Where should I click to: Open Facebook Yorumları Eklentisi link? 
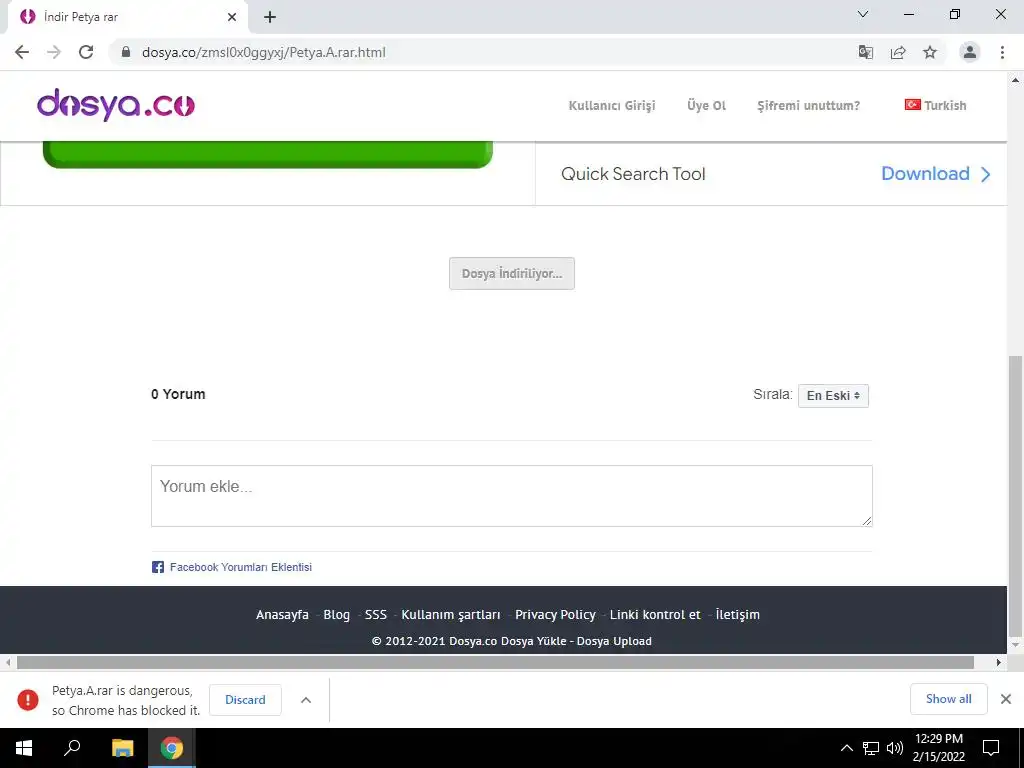click(x=241, y=567)
